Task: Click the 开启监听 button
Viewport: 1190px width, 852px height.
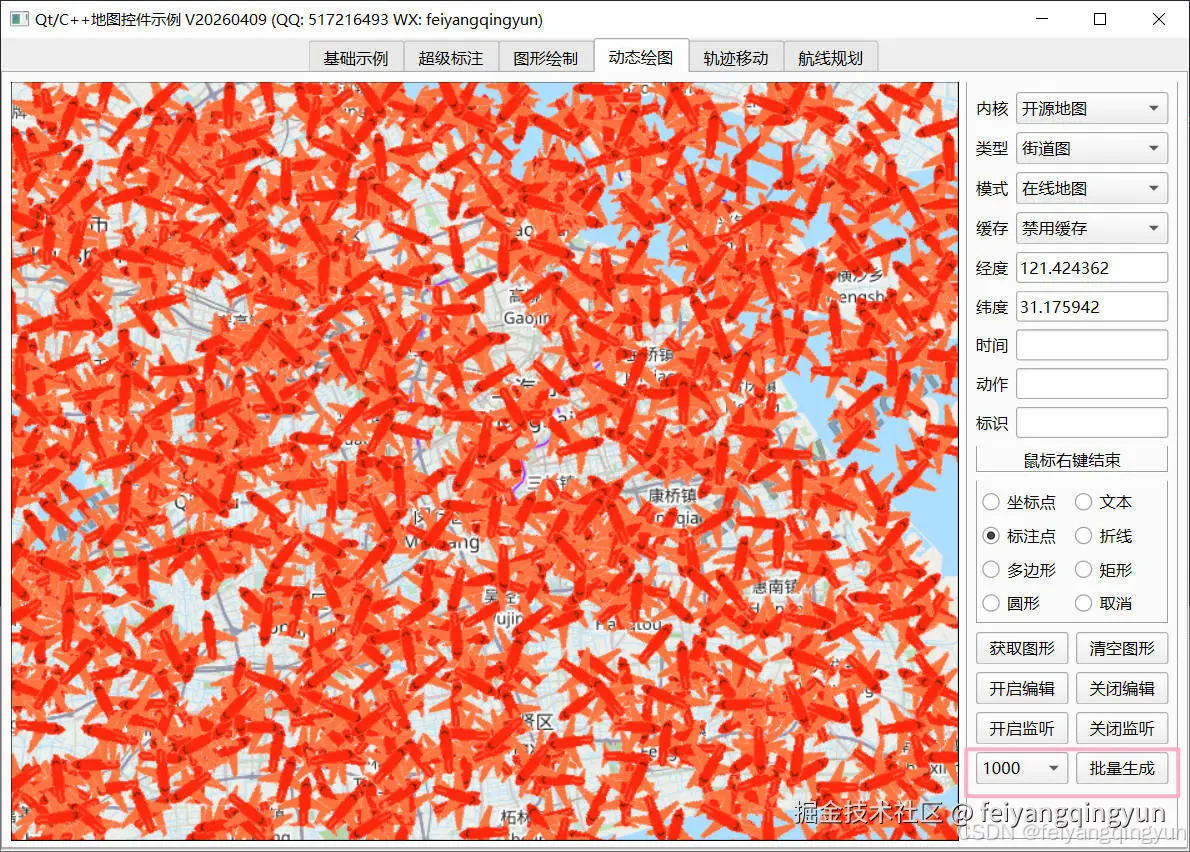Action: [x=1022, y=728]
